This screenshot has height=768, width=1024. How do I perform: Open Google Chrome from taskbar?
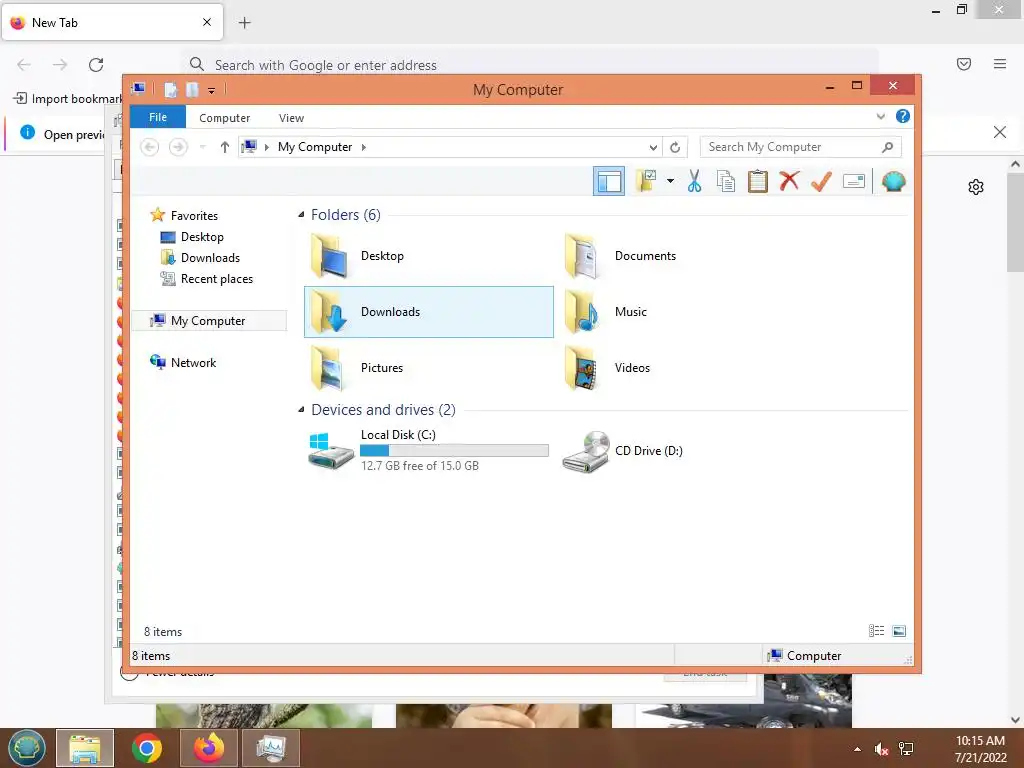pyautogui.click(x=146, y=748)
